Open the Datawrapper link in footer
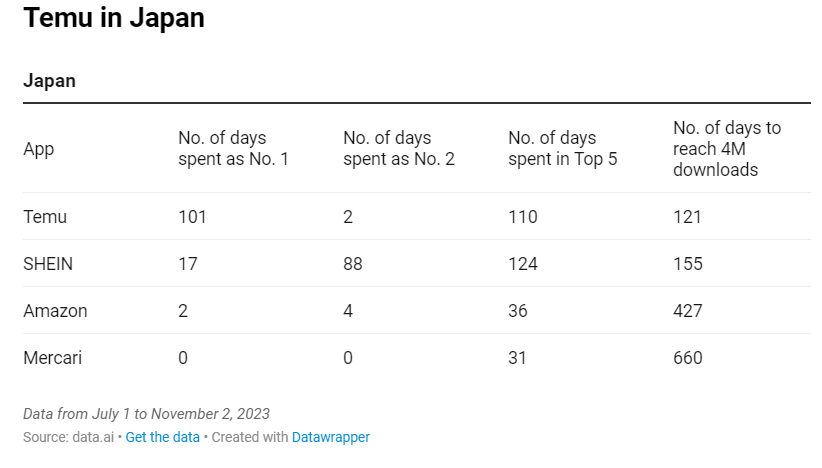 330,437
